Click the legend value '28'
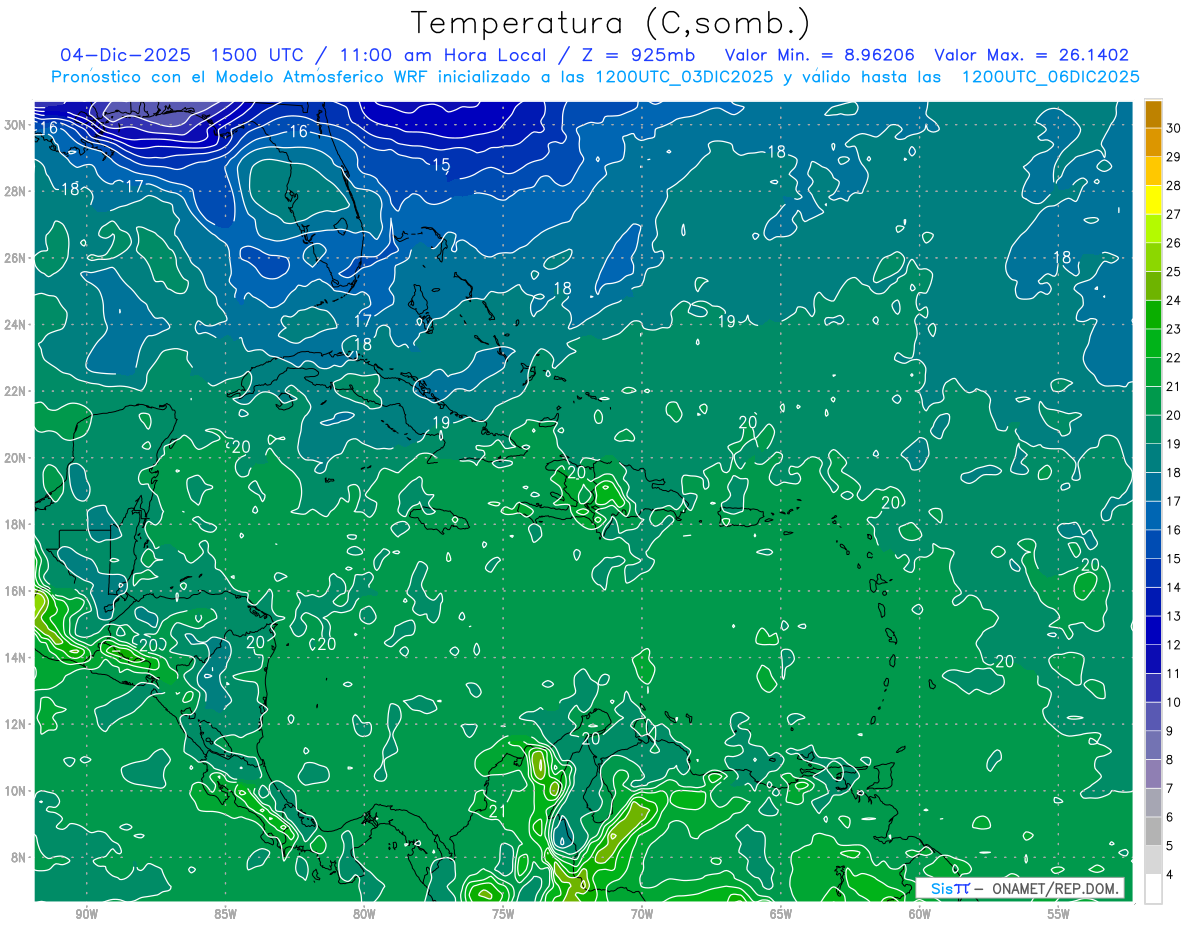Image resolution: width=1200 pixels, height=927 pixels. (x=1173, y=186)
